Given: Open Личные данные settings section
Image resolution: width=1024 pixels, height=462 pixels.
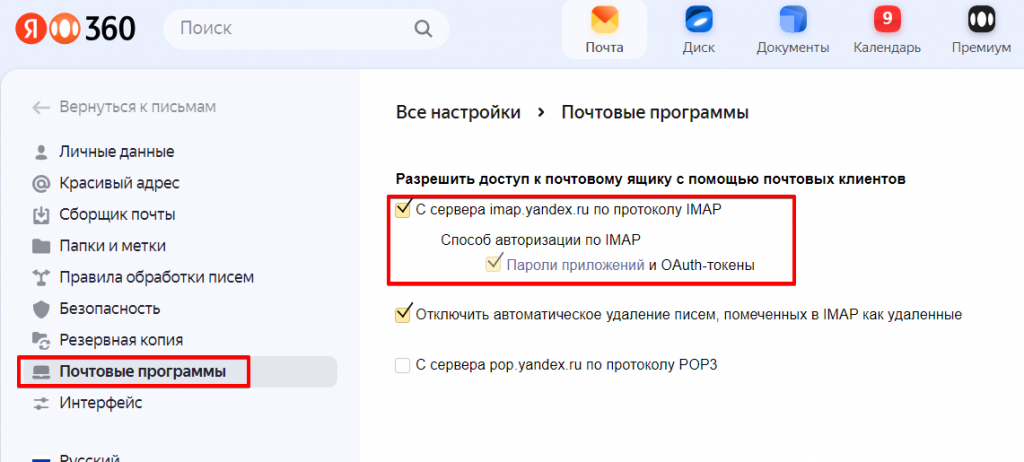Looking at the screenshot, I should click(x=116, y=152).
